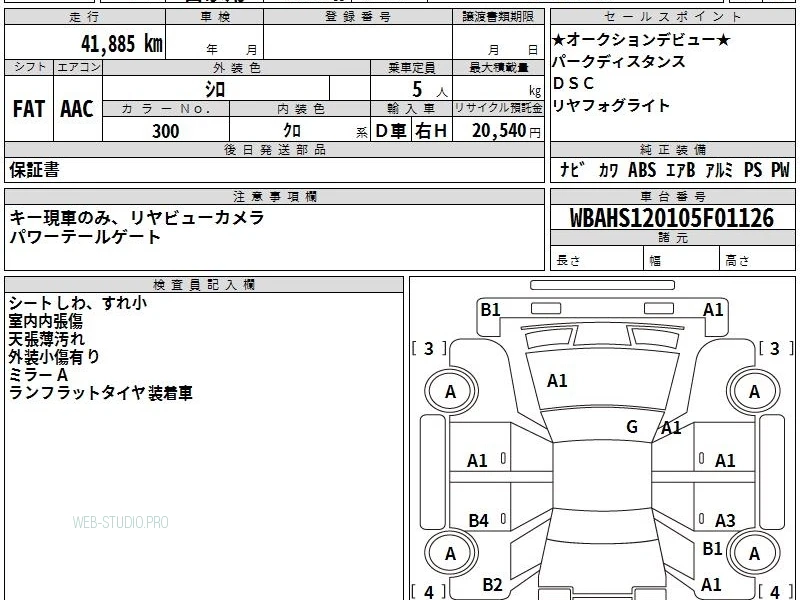Click the セールスポイント header
The image size is (800, 600).
[x=672, y=16]
